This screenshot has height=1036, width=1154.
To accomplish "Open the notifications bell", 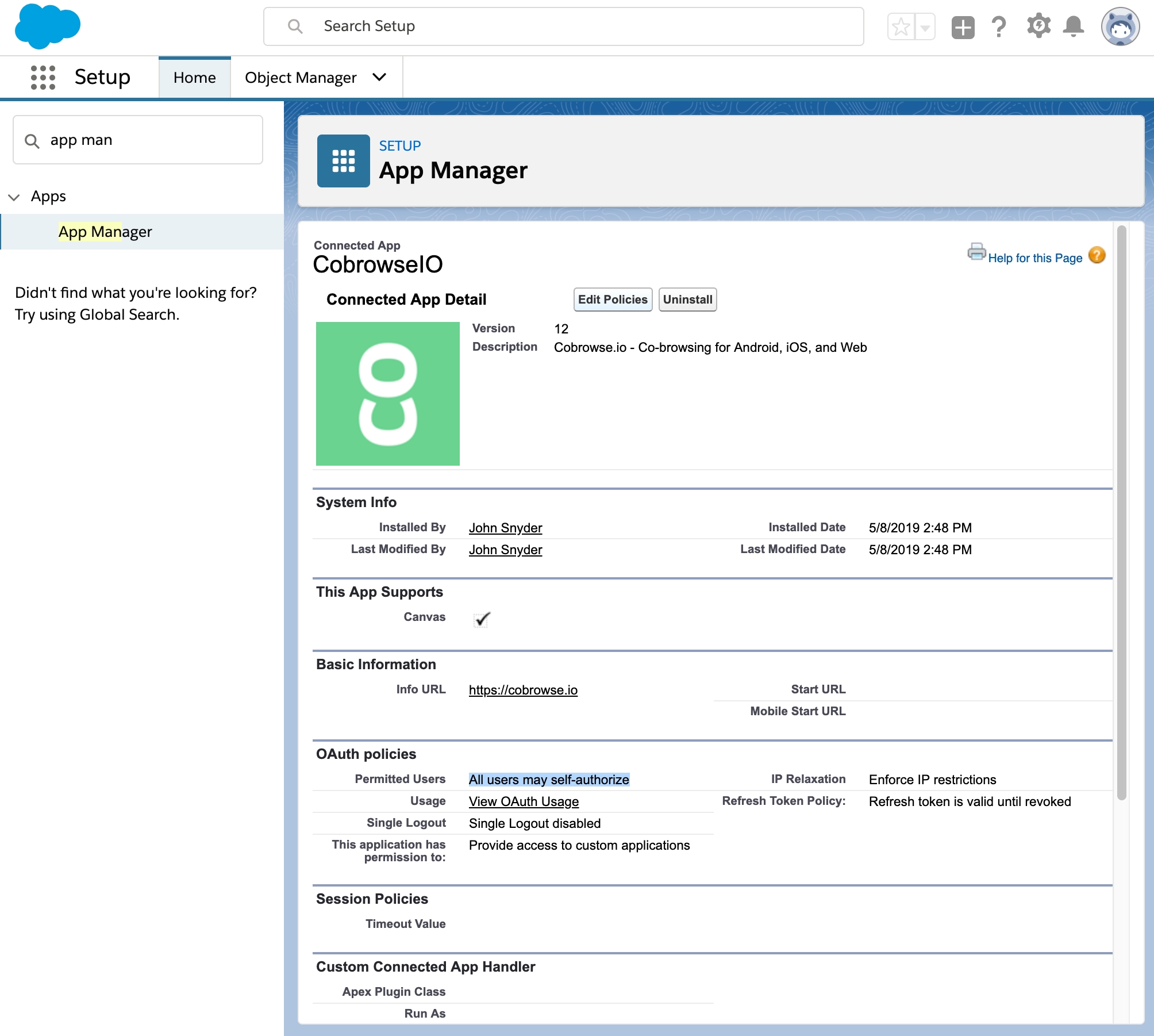I will pos(1074,26).
